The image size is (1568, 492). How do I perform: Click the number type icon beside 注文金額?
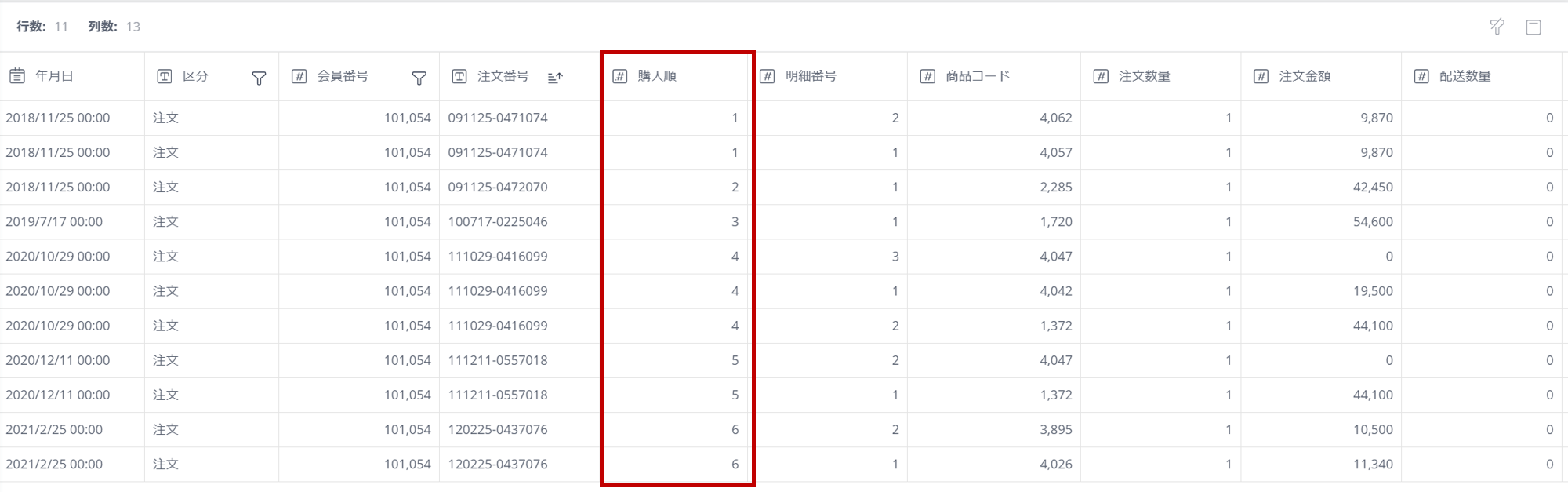[1261, 76]
